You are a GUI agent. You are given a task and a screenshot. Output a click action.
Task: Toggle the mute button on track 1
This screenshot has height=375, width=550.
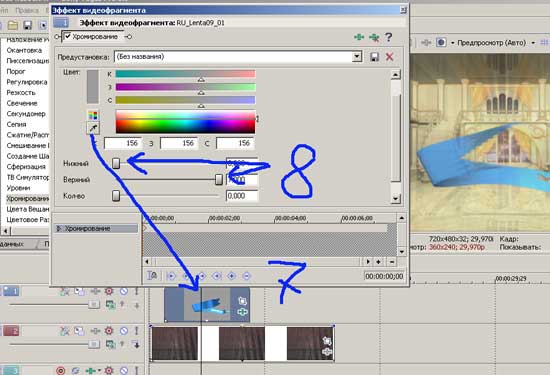pos(123,291)
